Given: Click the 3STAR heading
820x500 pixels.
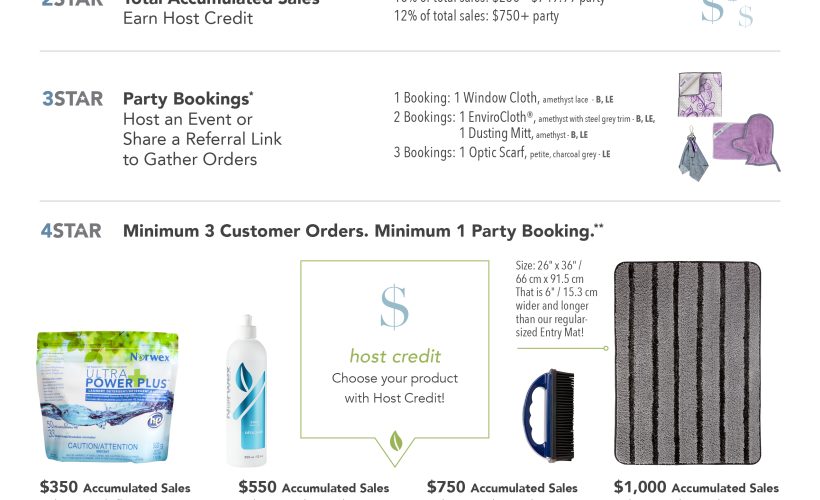Looking at the screenshot, I should 72,99.
